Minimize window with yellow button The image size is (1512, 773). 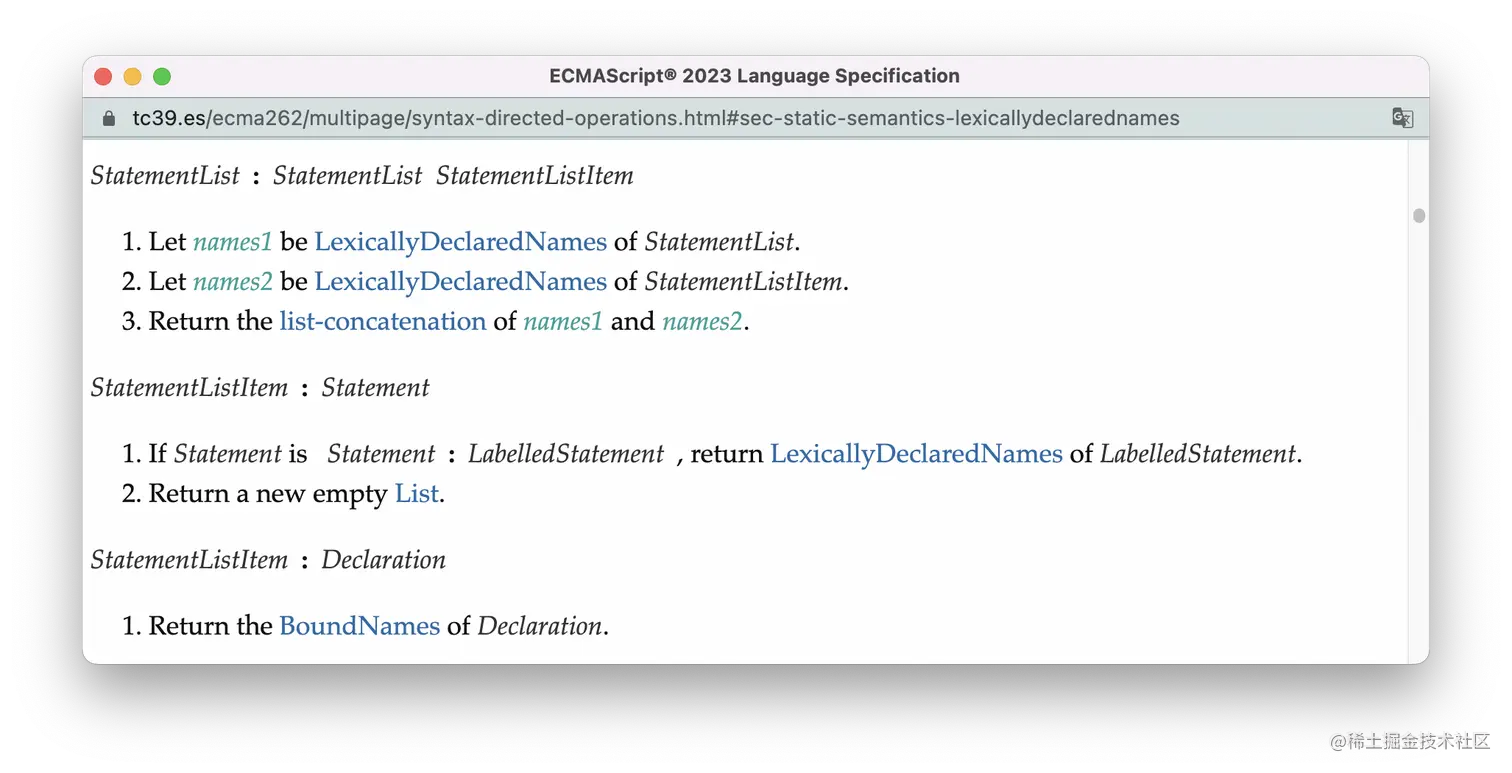pyautogui.click(x=132, y=77)
